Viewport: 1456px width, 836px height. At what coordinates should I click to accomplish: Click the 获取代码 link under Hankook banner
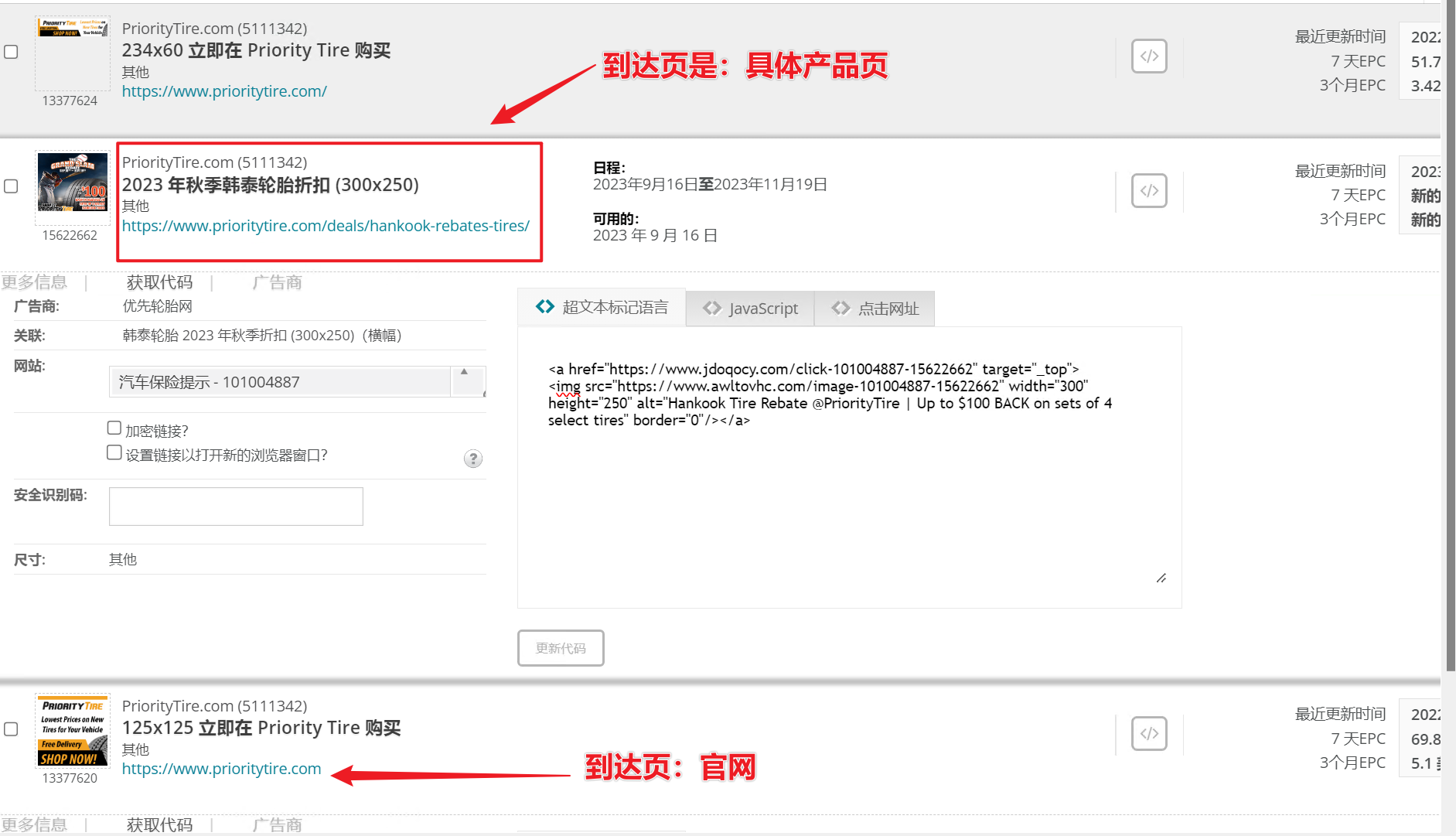(x=159, y=282)
